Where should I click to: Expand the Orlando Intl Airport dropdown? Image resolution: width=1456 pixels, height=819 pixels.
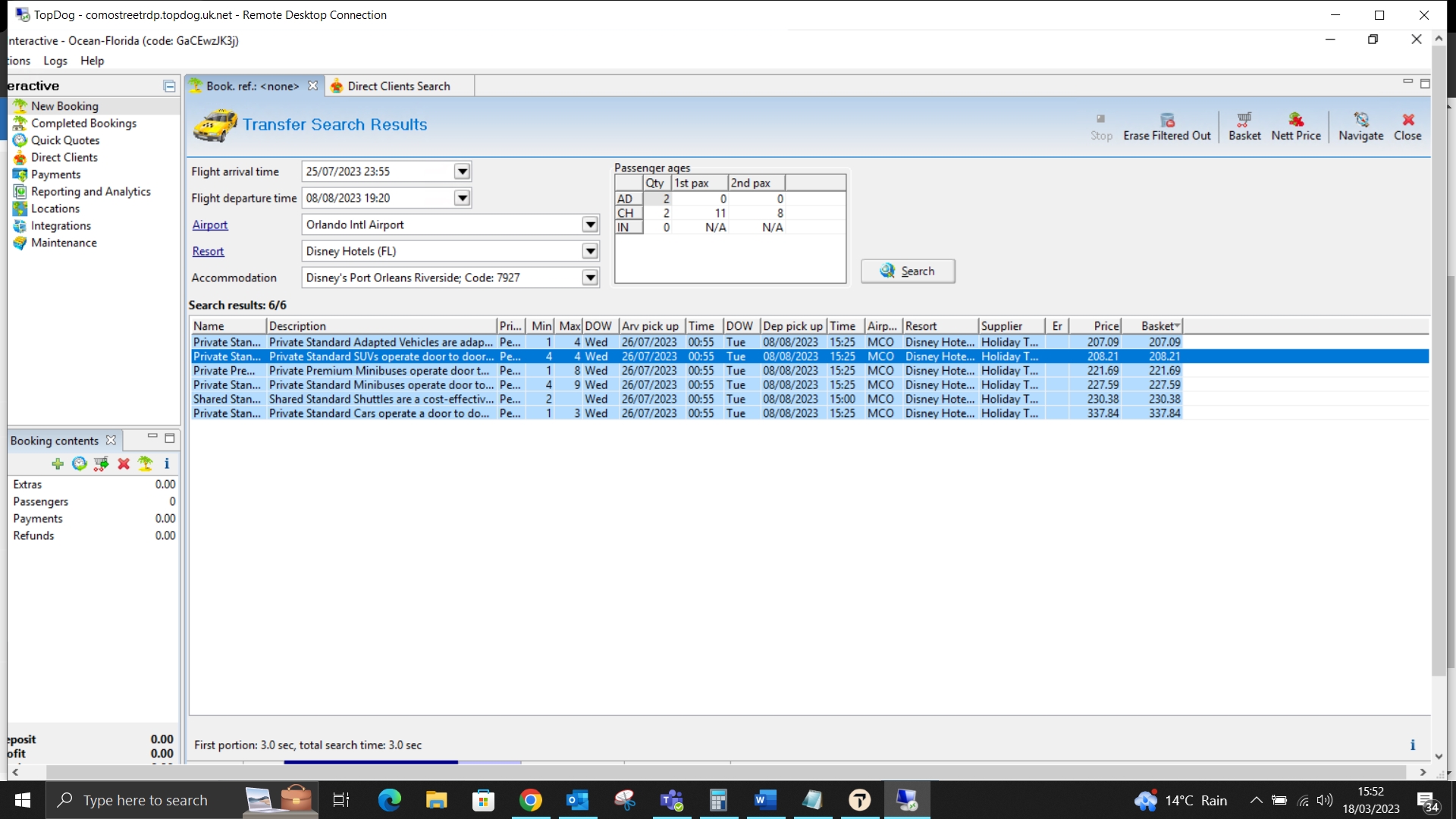(x=590, y=224)
